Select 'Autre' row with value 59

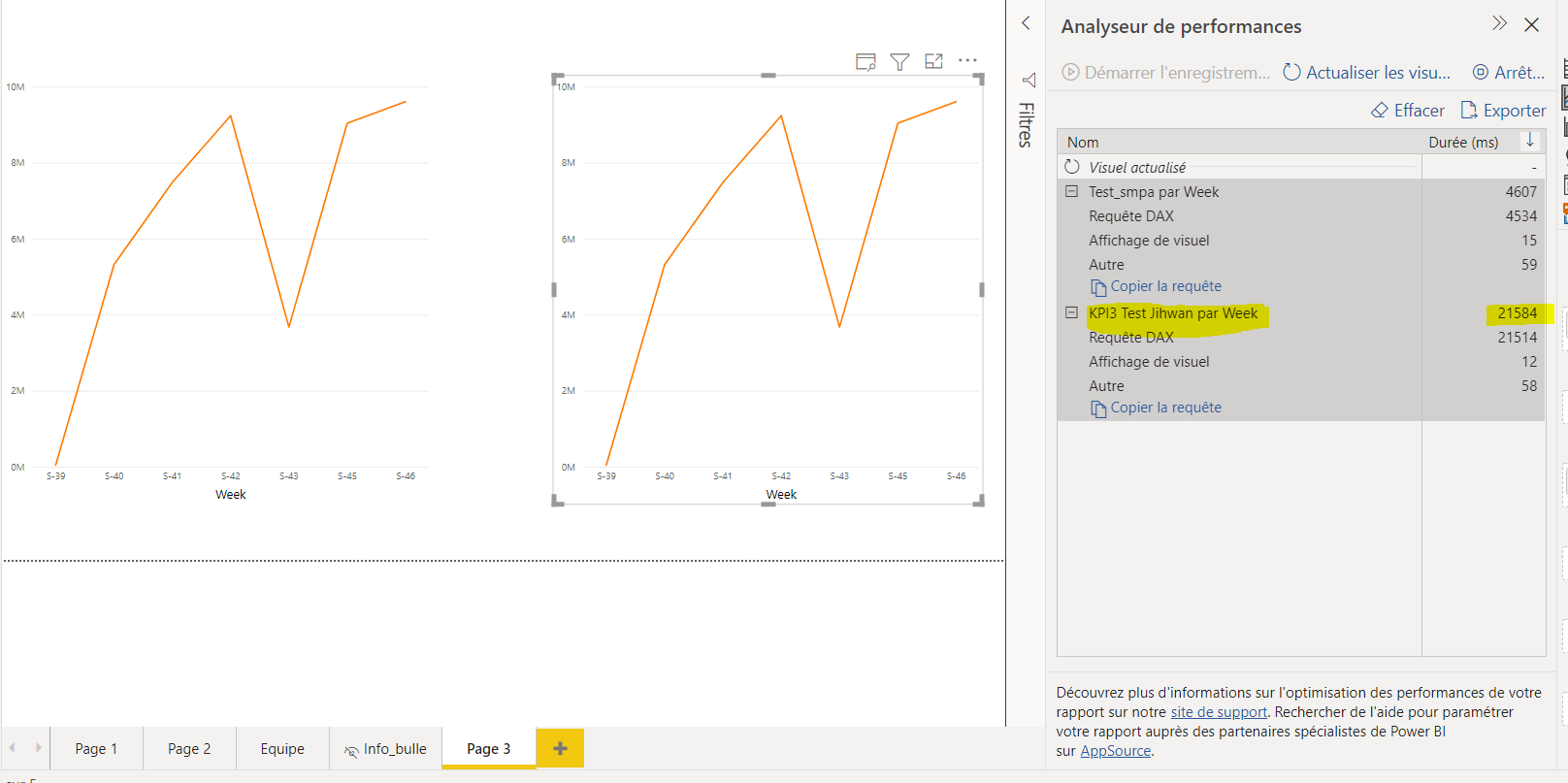coord(1300,265)
